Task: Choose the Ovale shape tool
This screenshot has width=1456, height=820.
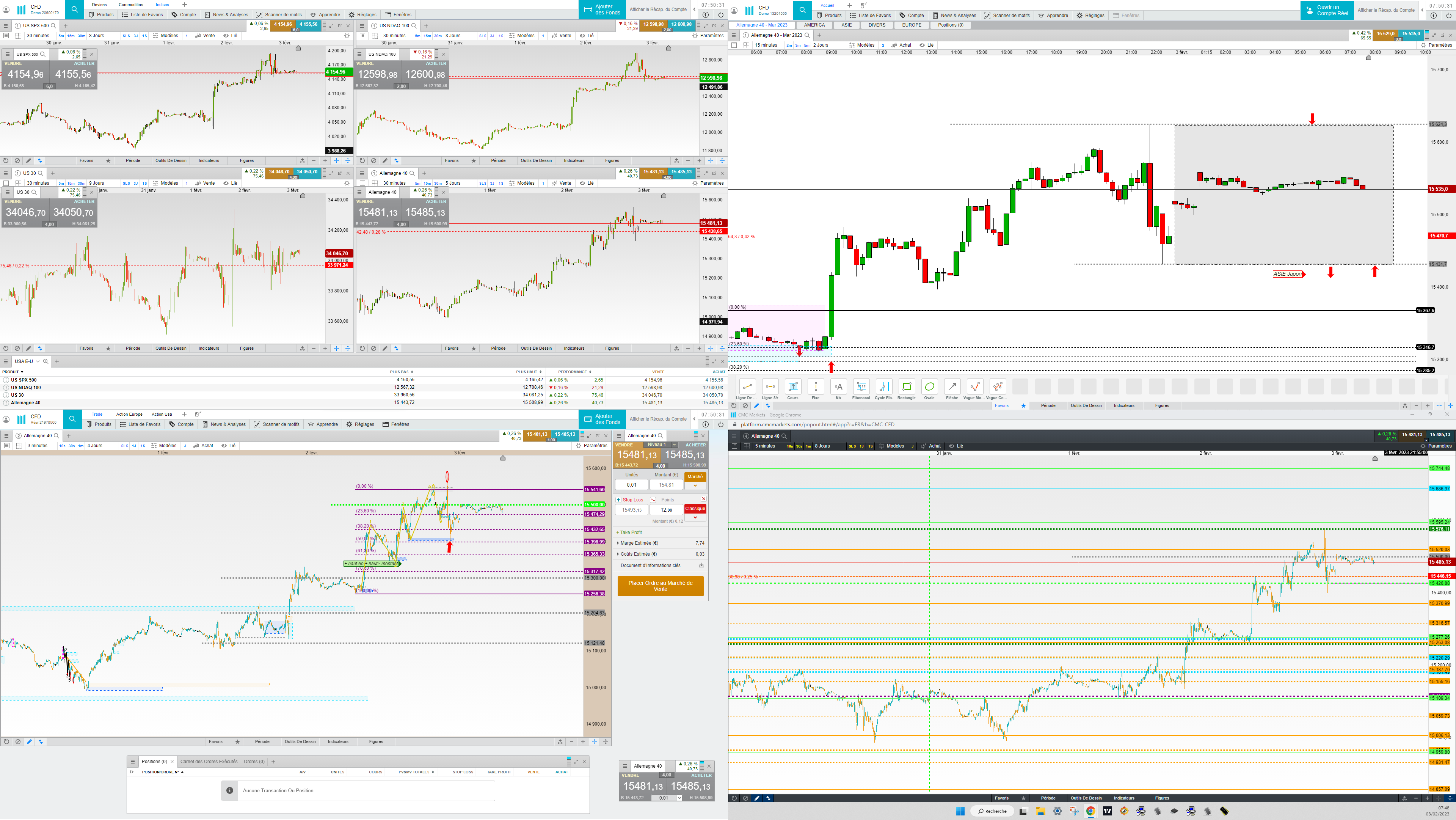Action: [929, 387]
